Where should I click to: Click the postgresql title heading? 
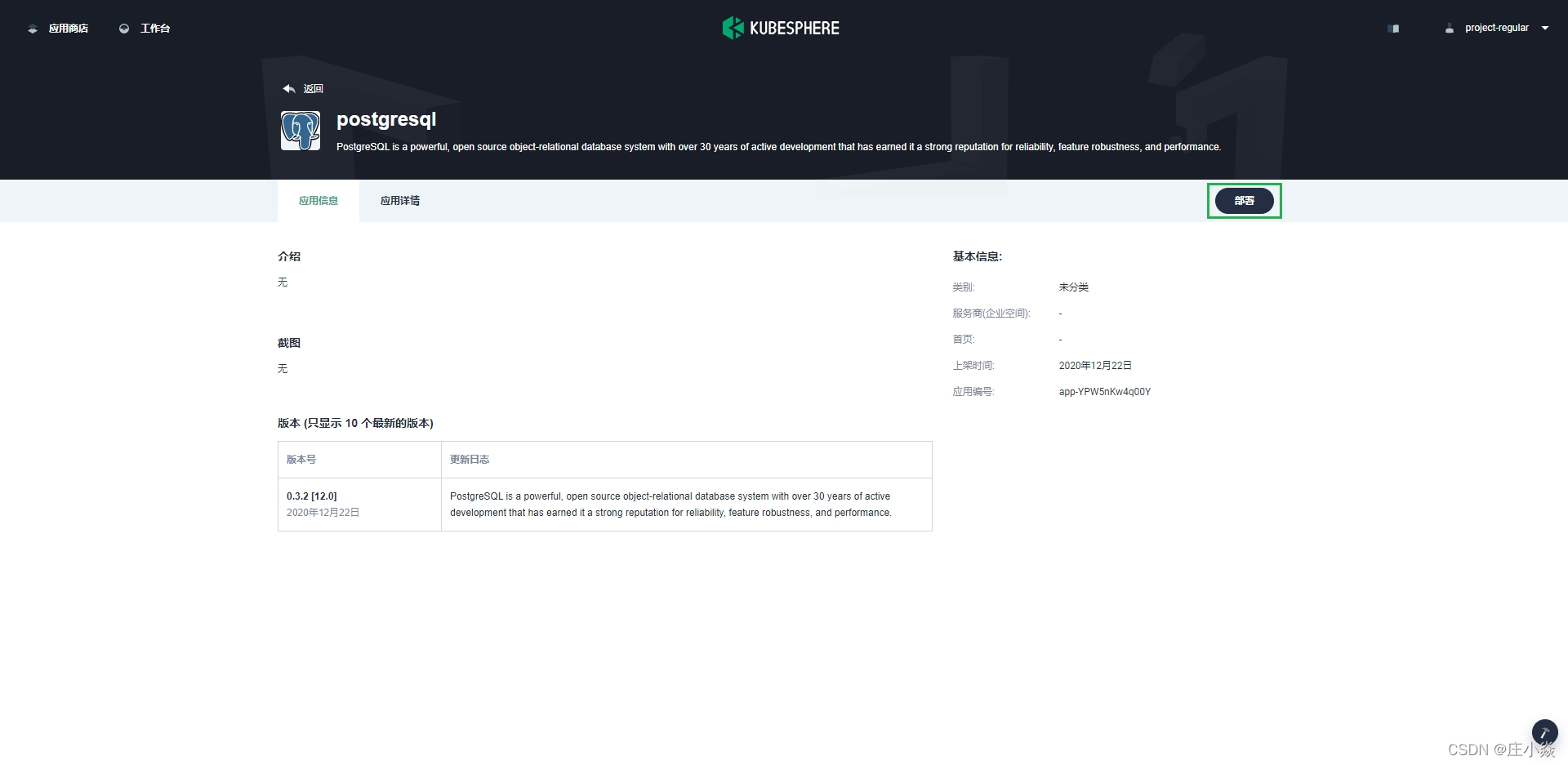386,120
